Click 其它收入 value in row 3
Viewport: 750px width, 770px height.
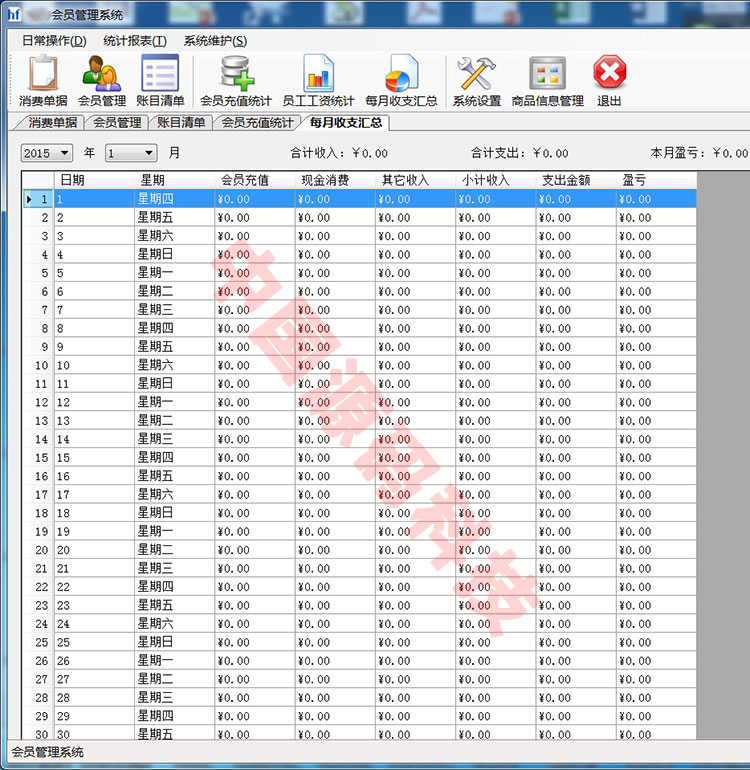tap(416, 236)
